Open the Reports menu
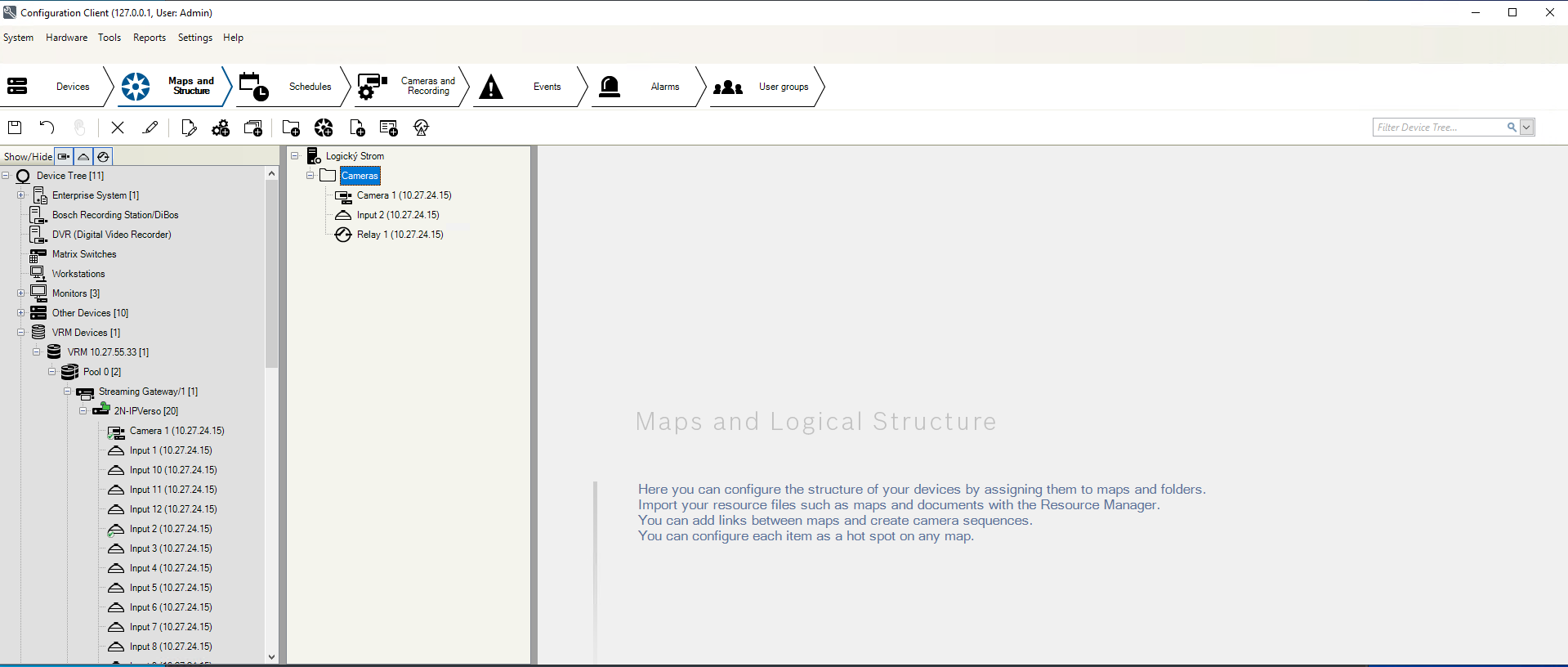The height and width of the screenshot is (667, 1568). pyautogui.click(x=150, y=38)
